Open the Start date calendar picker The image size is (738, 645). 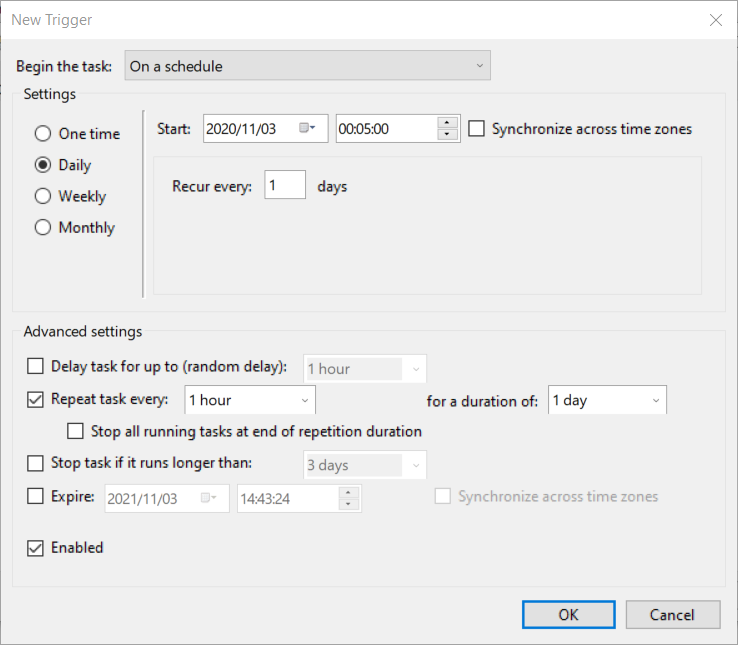(x=308, y=129)
